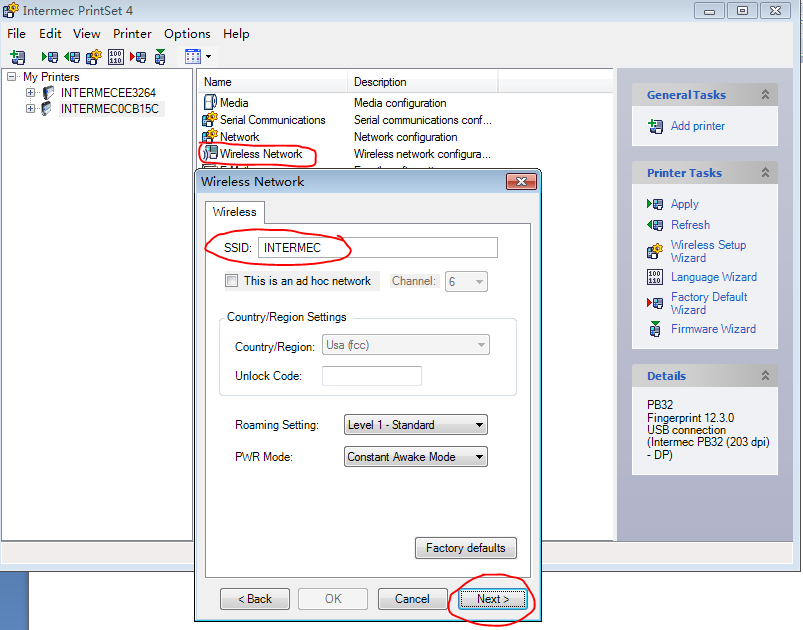Viewport: 803px width, 630px height.
Task: Open the Wireless Setup Wizard link
Action: click(x=708, y=251)
